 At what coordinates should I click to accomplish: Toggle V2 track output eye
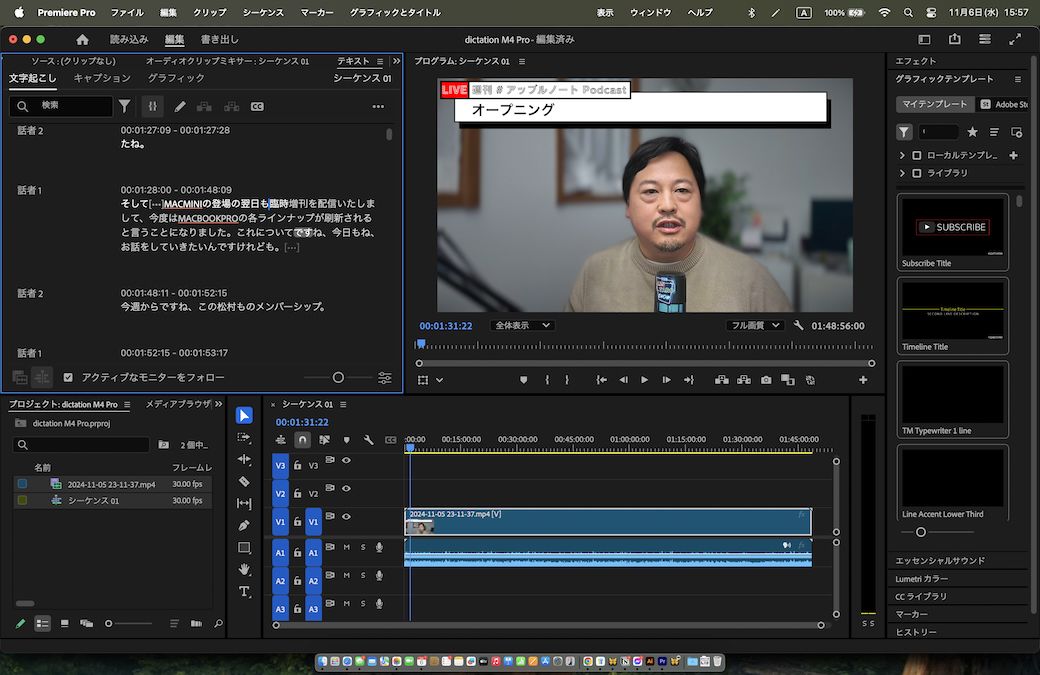[x=346, y=489]
